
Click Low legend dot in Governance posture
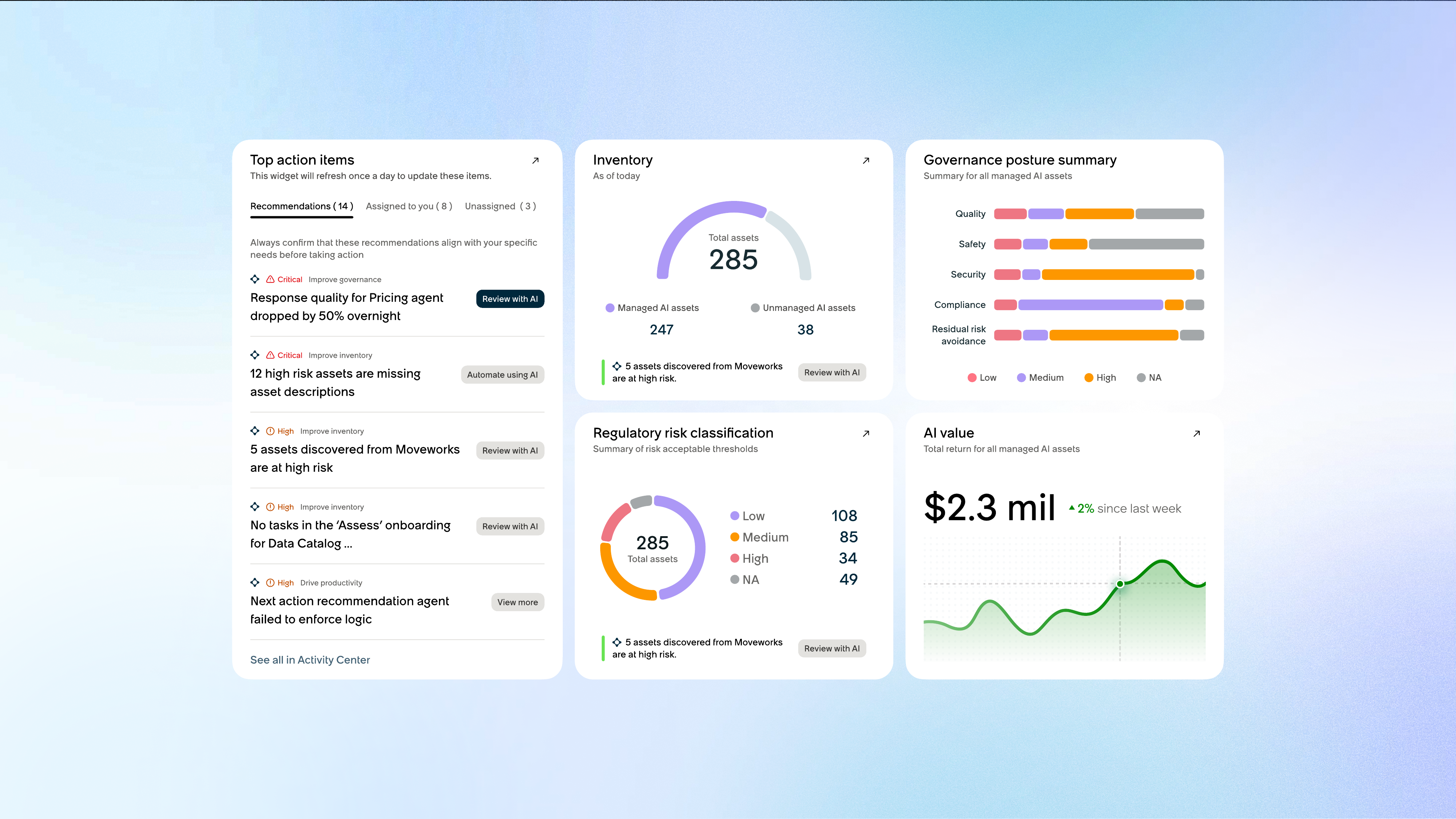(972, 377)
